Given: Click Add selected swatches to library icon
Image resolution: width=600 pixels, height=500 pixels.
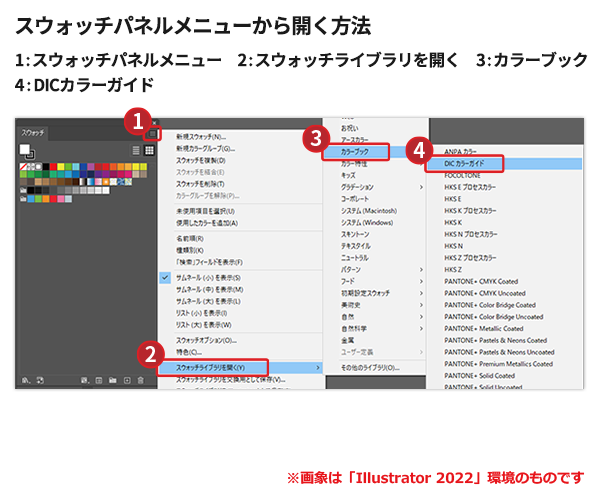Looking at the screenshot, I should pyautogui.click(x=40, y=380).
